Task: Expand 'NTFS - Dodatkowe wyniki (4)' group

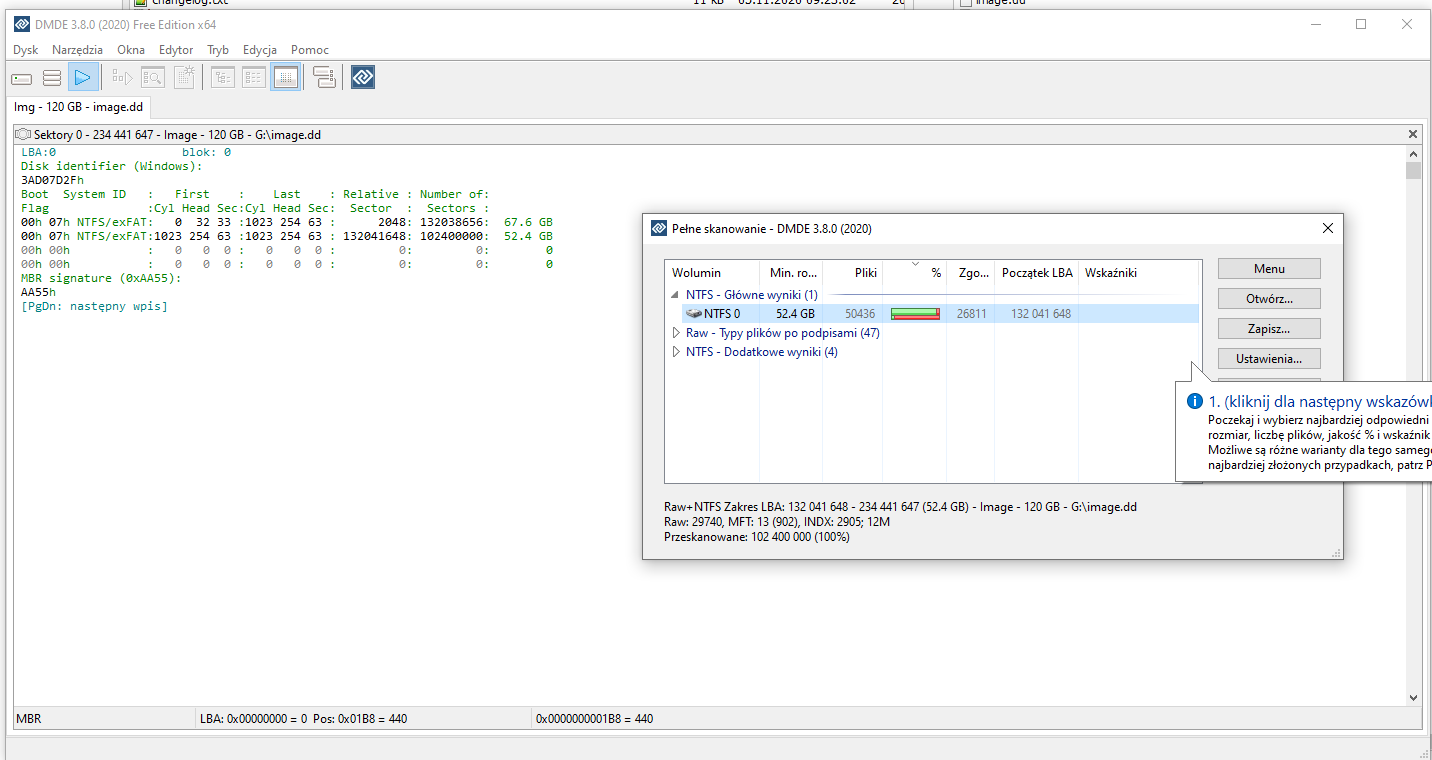Action: pos(676,352)
